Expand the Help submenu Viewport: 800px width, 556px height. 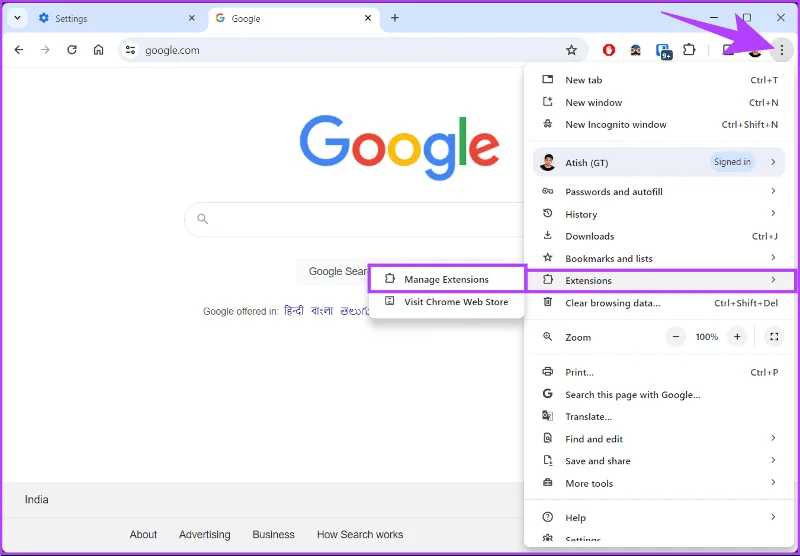[659, 518]
